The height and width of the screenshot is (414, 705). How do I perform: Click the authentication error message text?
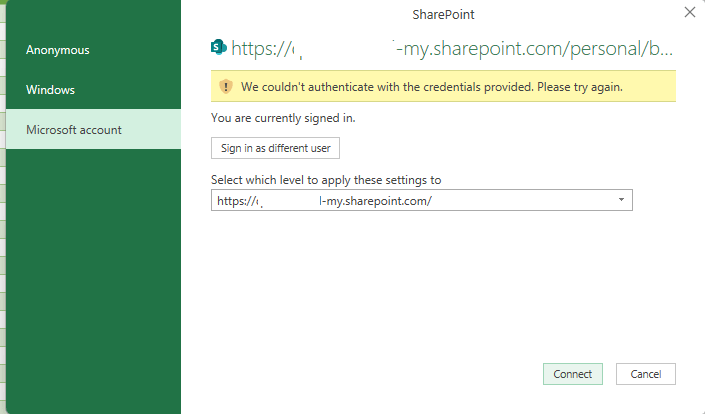(432, 87)
